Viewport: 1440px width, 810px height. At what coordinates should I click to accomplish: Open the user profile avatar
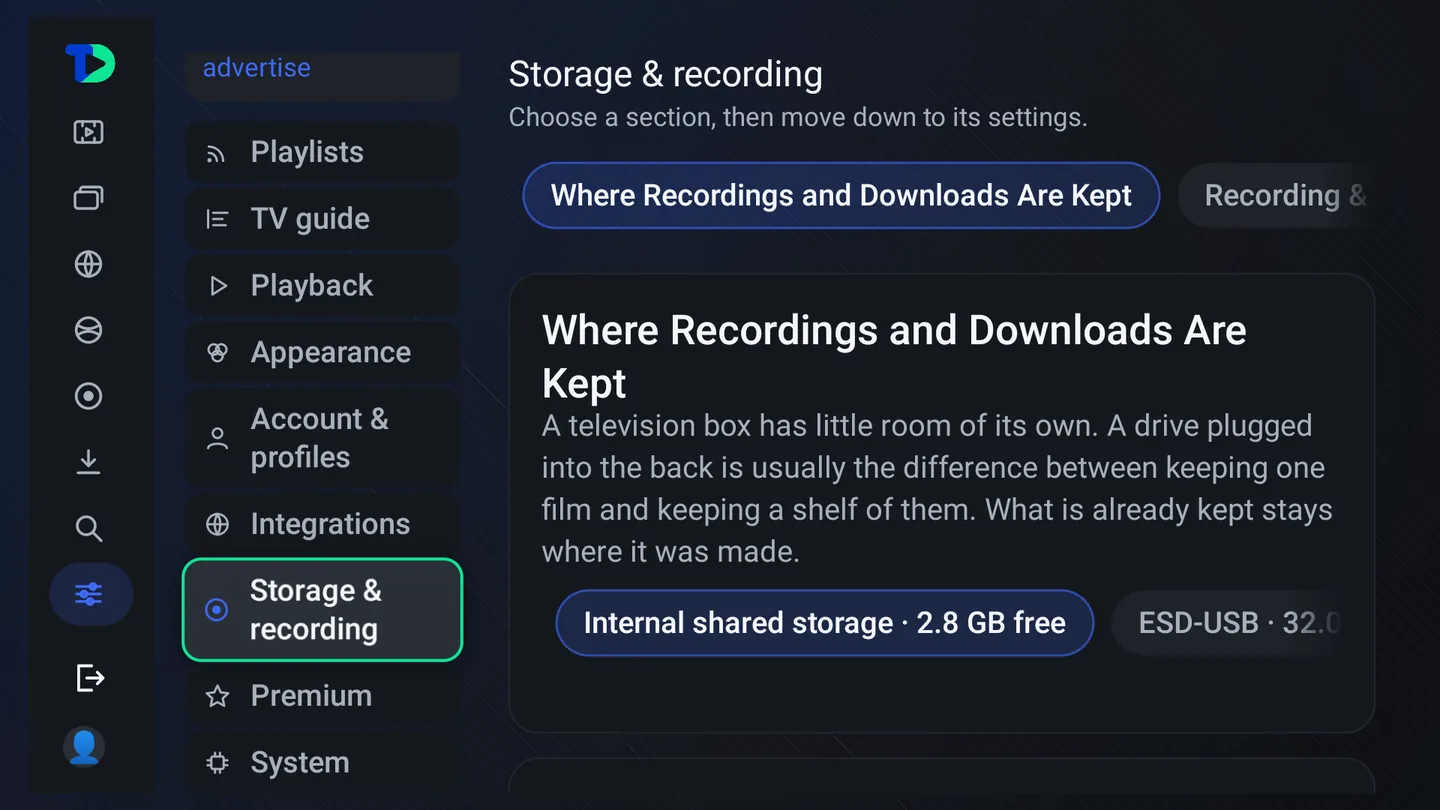tap(84, 747)
